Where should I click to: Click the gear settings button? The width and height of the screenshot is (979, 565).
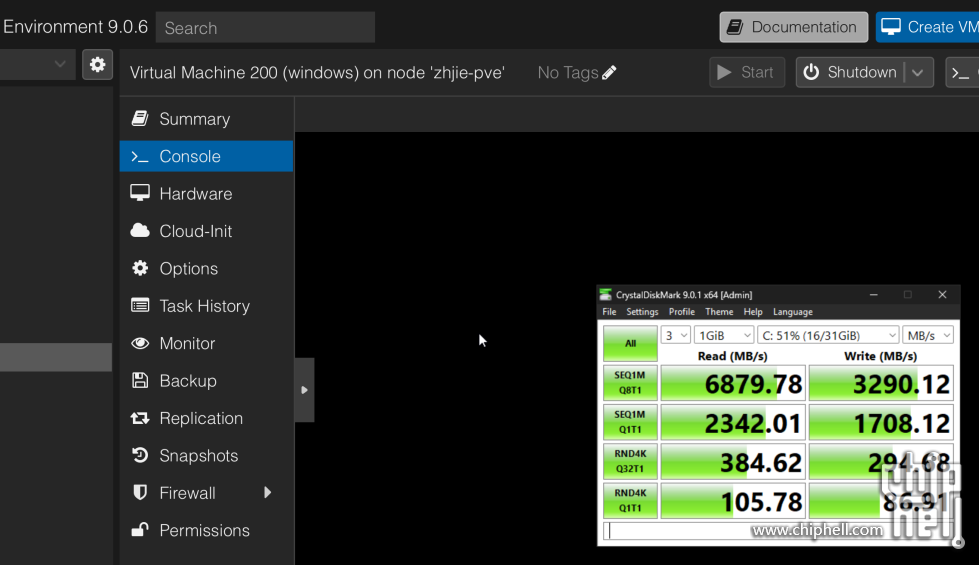97,64
